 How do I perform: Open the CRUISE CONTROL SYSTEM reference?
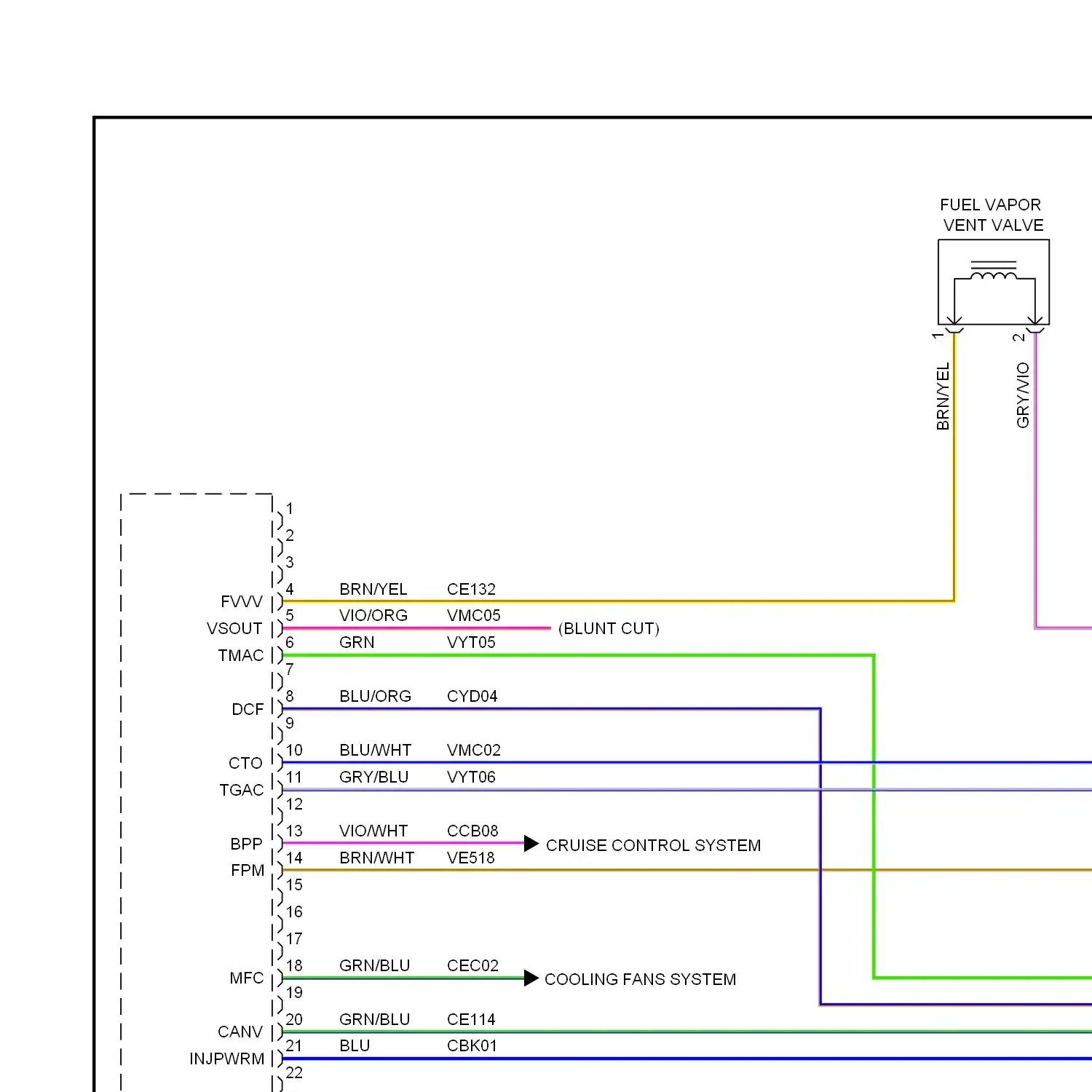(x=653, y=845)
